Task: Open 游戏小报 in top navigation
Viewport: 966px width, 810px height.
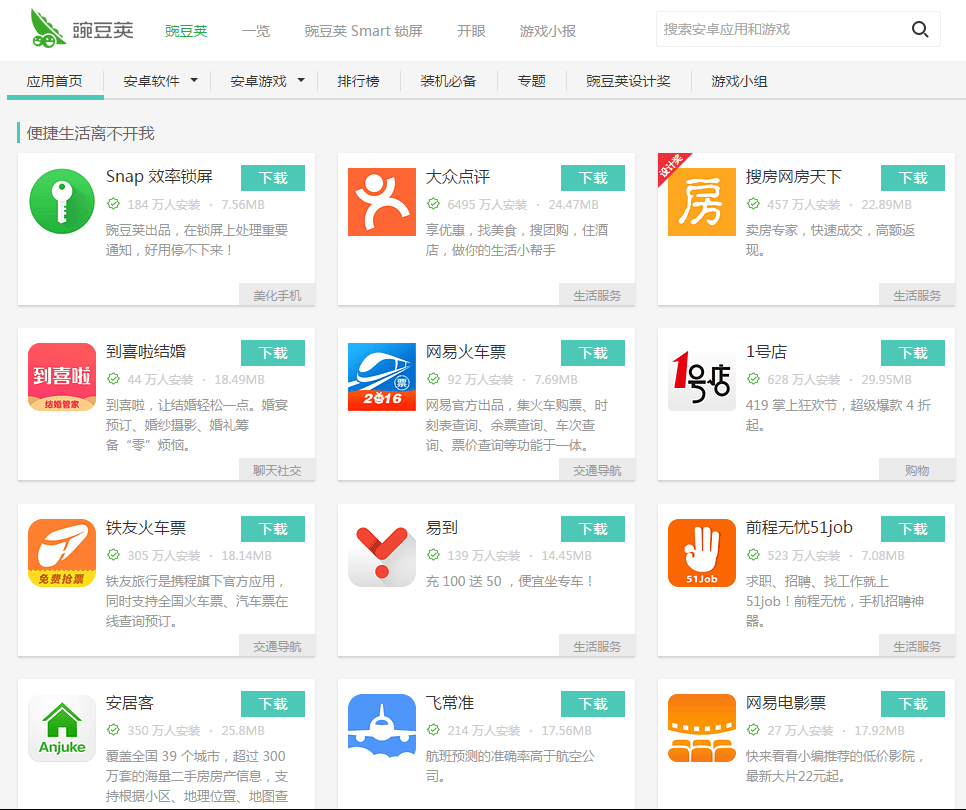Action: point(547,31)
